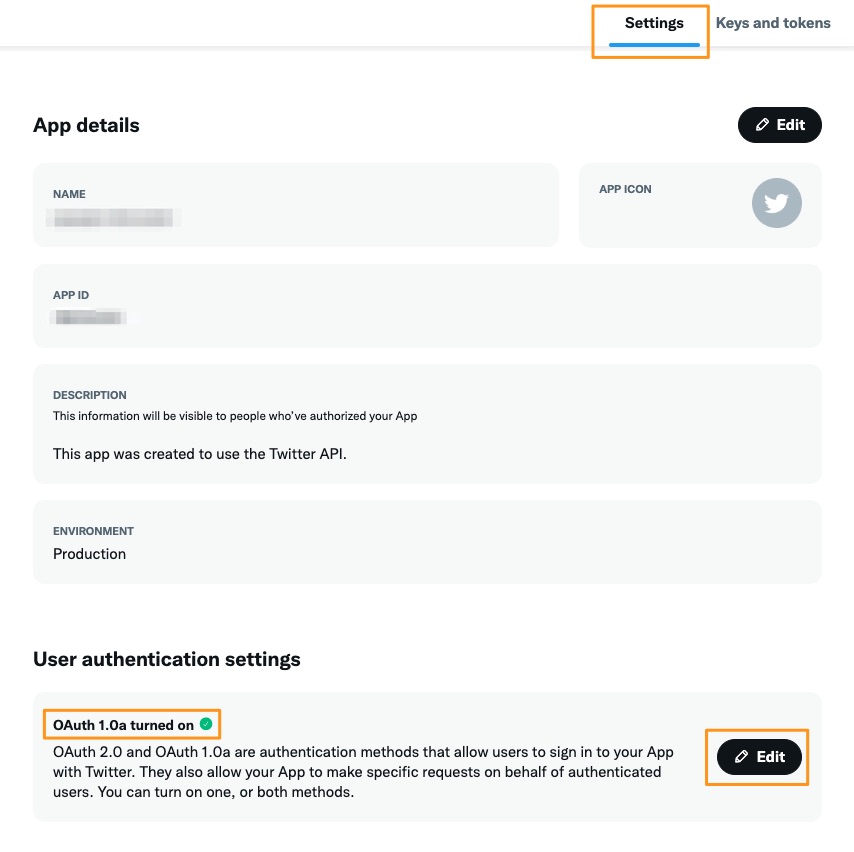Open the Settings tab
Screen dimensions: 854x852
point(654,22)
